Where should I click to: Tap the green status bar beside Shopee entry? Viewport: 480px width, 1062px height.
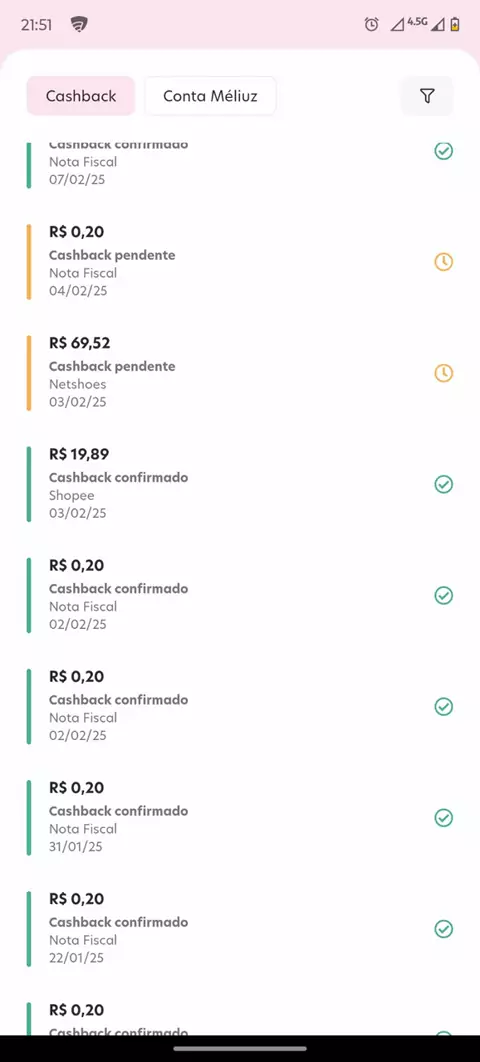pyautogui.click(x=28, y=484)
